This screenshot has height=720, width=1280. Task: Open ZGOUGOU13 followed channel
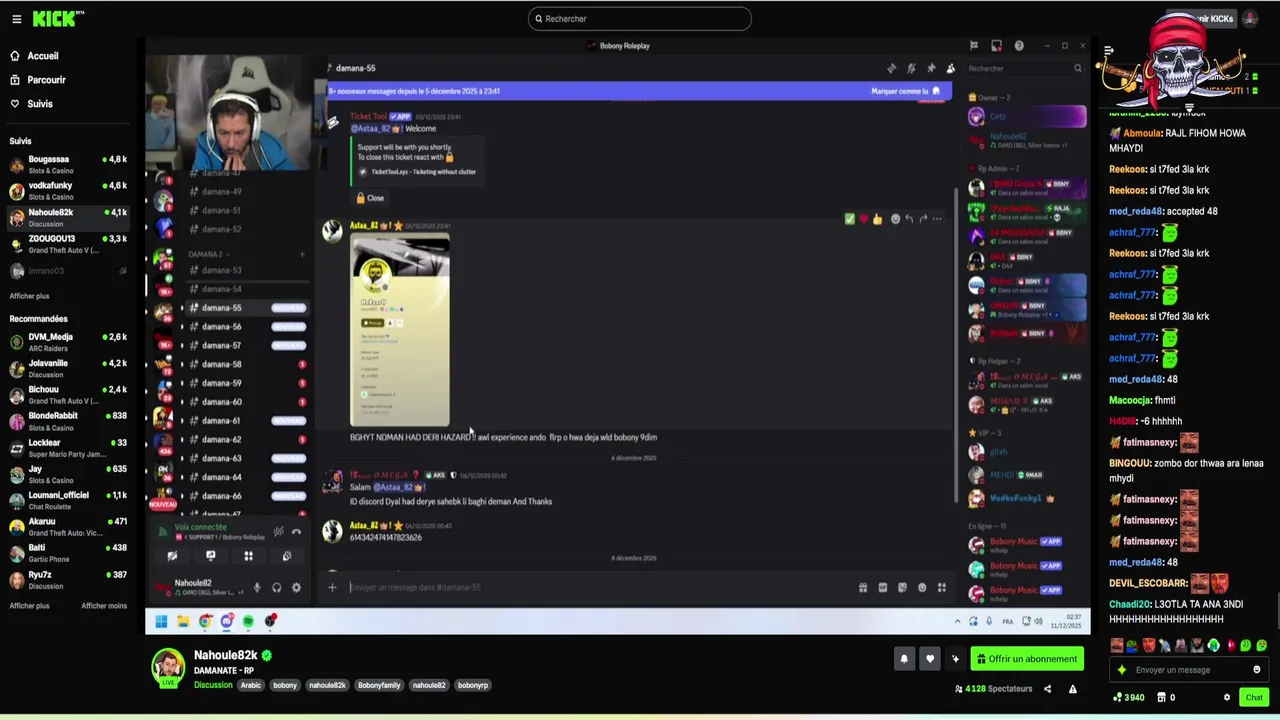click(x=67, y=244)
